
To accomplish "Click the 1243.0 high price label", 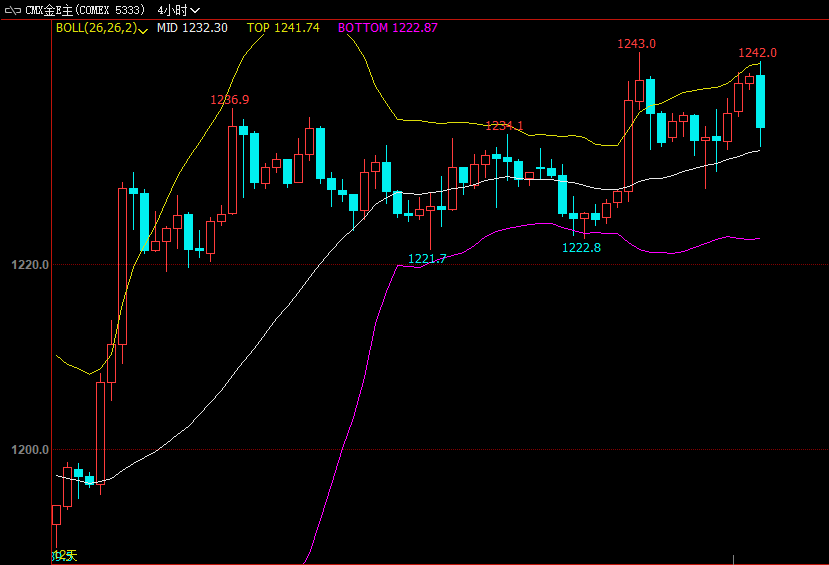I will pyautogui.click(x=637, y=44).
